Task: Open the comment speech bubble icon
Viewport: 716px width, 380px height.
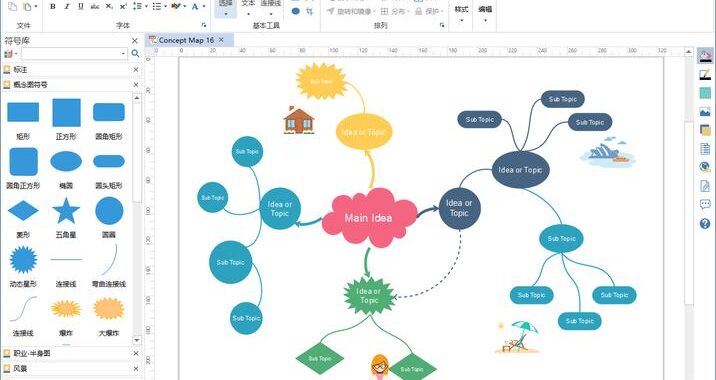Action: coord(705,205)
